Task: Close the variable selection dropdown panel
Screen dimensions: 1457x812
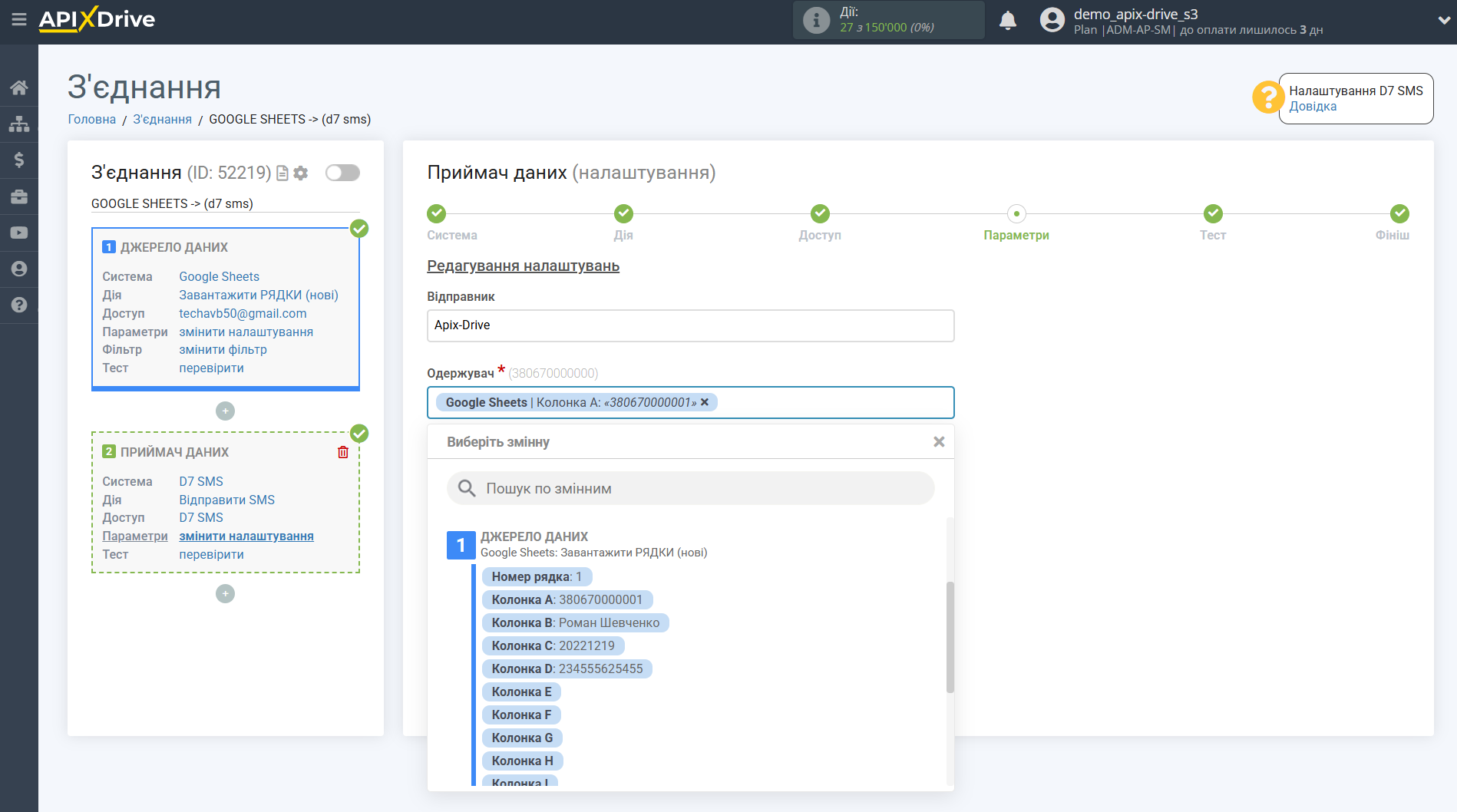Action: click(x=938, y=442)
